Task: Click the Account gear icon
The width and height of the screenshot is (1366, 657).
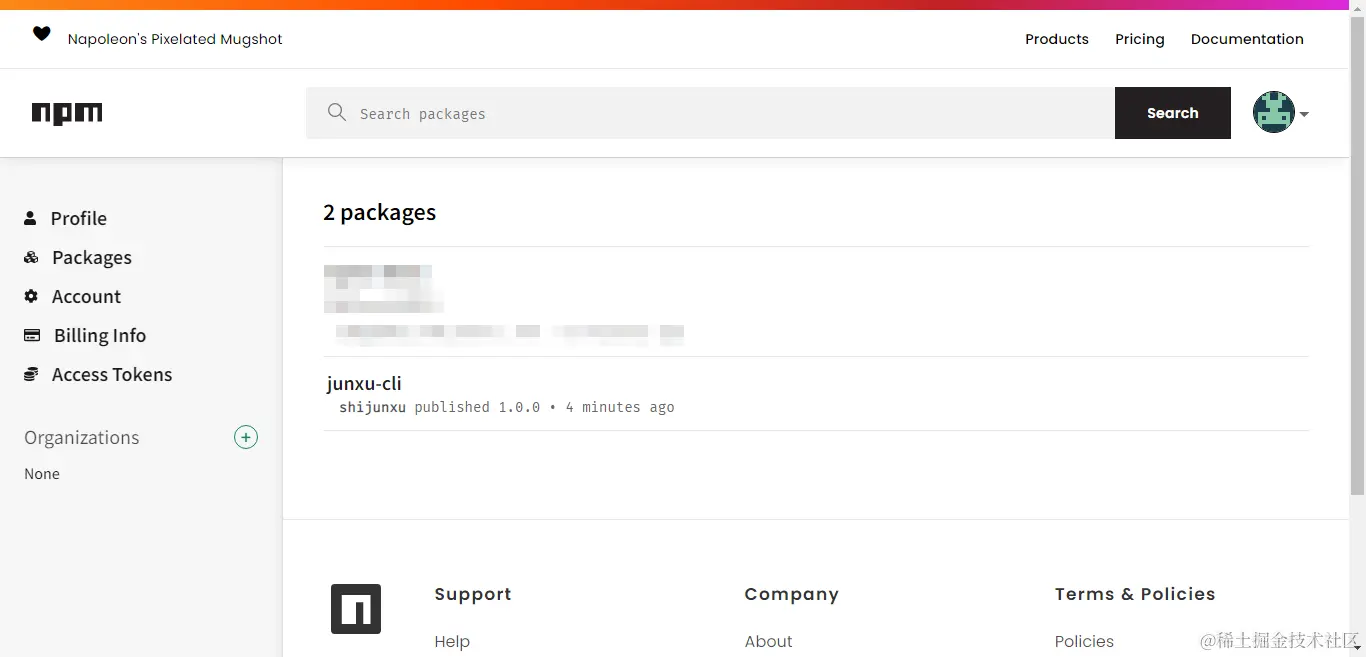Action: (31, 296)
